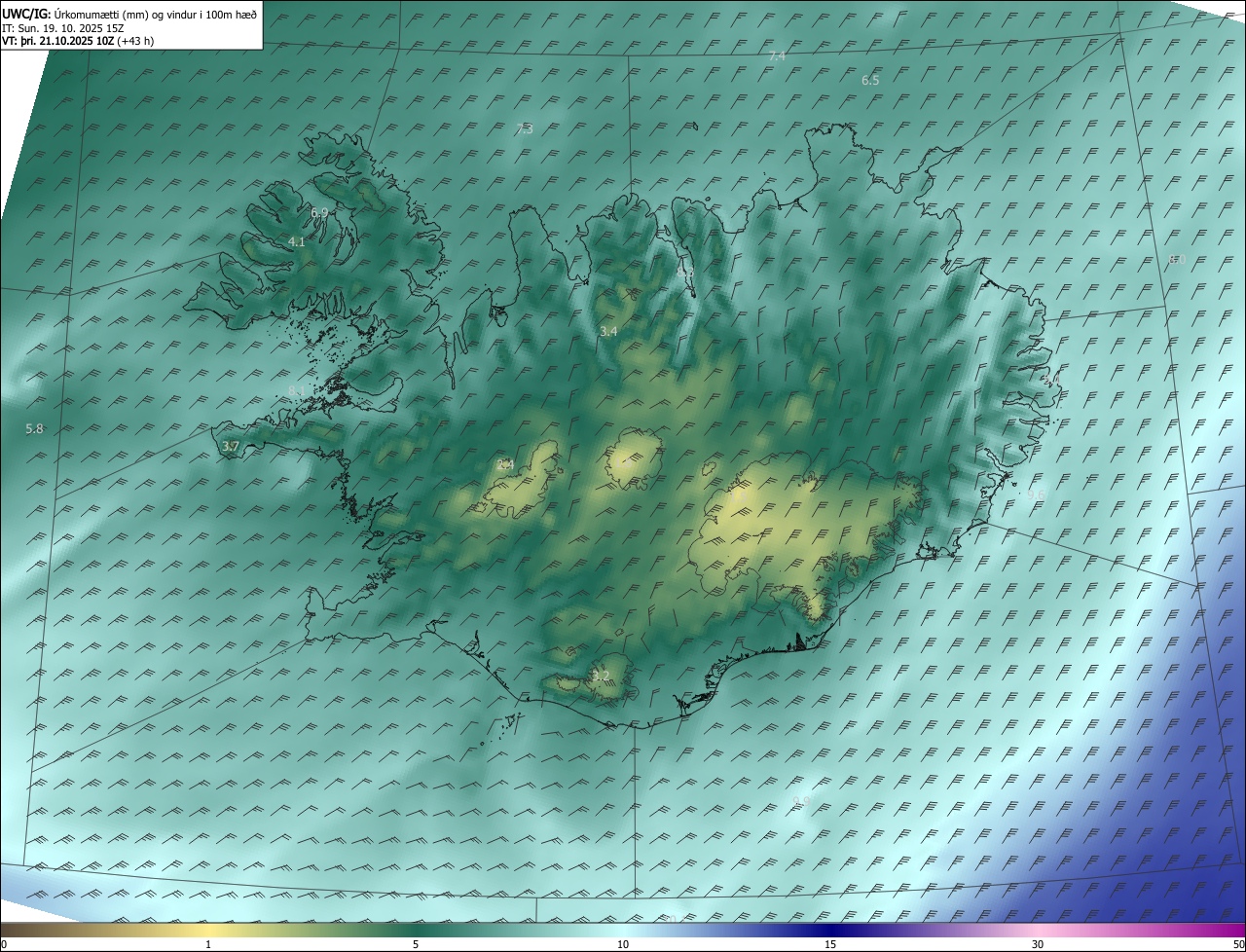
Task: Click the 3.4 value label on the map
Action: (608, 331)
